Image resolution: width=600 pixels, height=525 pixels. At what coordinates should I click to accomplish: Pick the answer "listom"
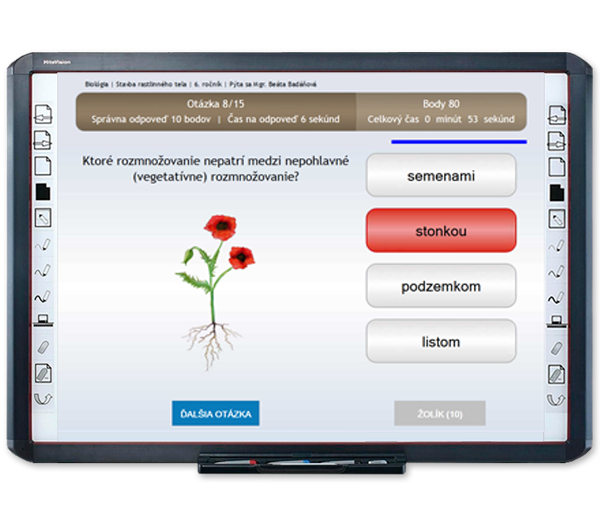click(441, 342)
